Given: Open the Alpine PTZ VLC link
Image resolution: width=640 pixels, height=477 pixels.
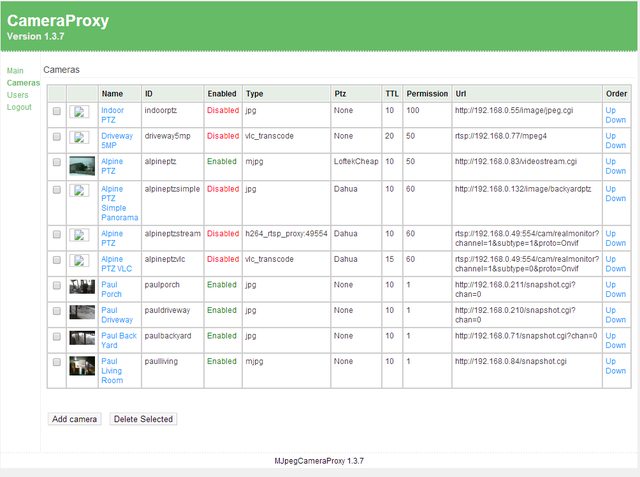Looking at the screenshot, I should (x=117, y=264).
